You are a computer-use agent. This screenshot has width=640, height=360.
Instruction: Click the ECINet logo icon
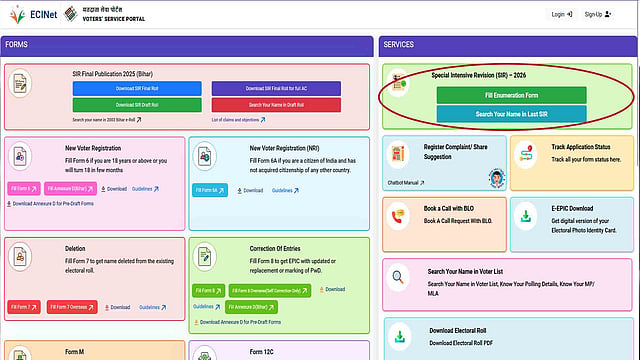(x=18, y=15)
